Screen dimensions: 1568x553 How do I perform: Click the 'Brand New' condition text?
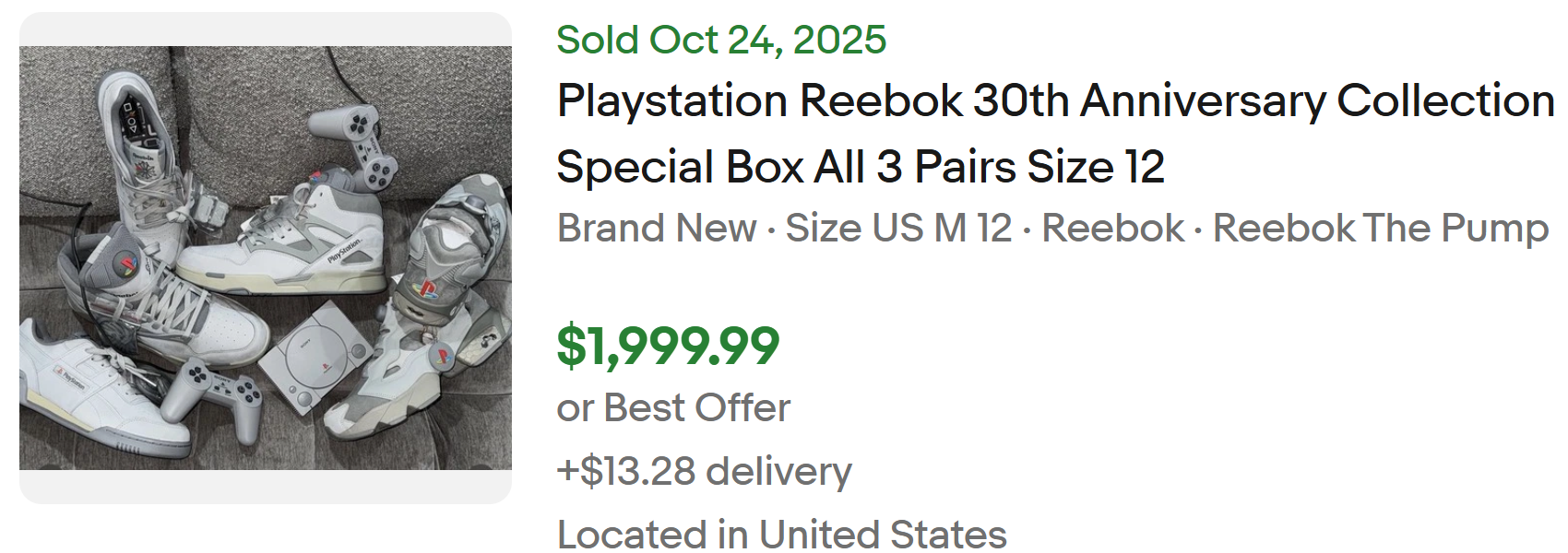click(656, 229)
